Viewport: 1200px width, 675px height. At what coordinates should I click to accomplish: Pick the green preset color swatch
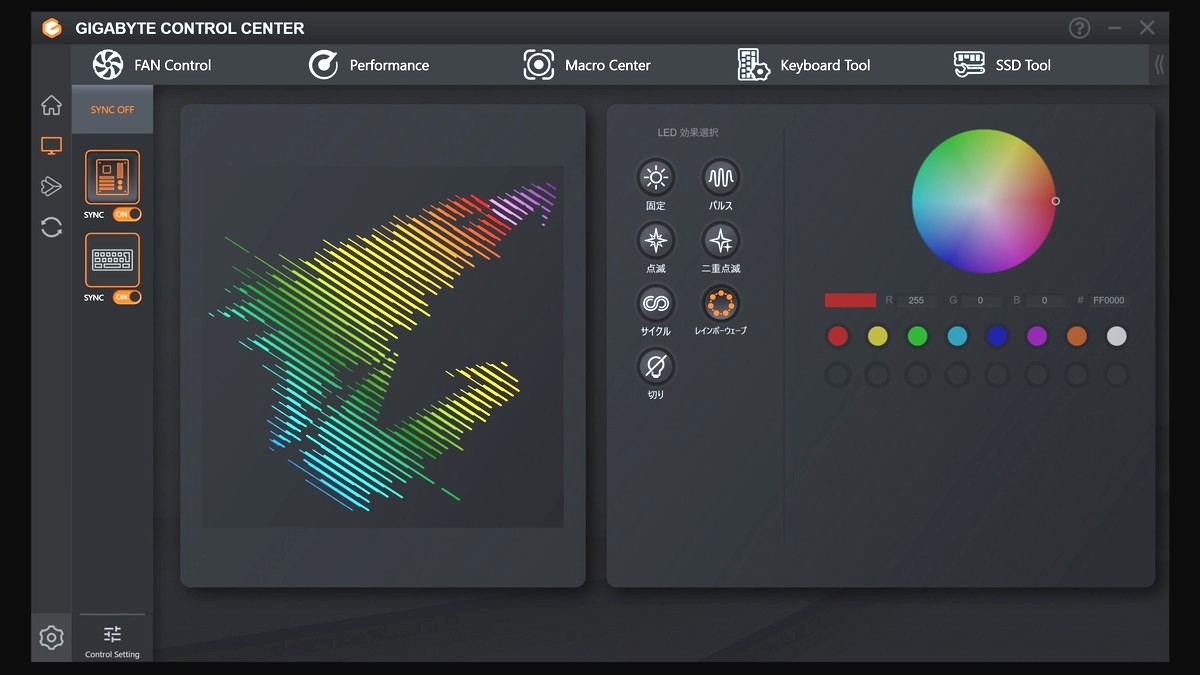click(917, 337)
